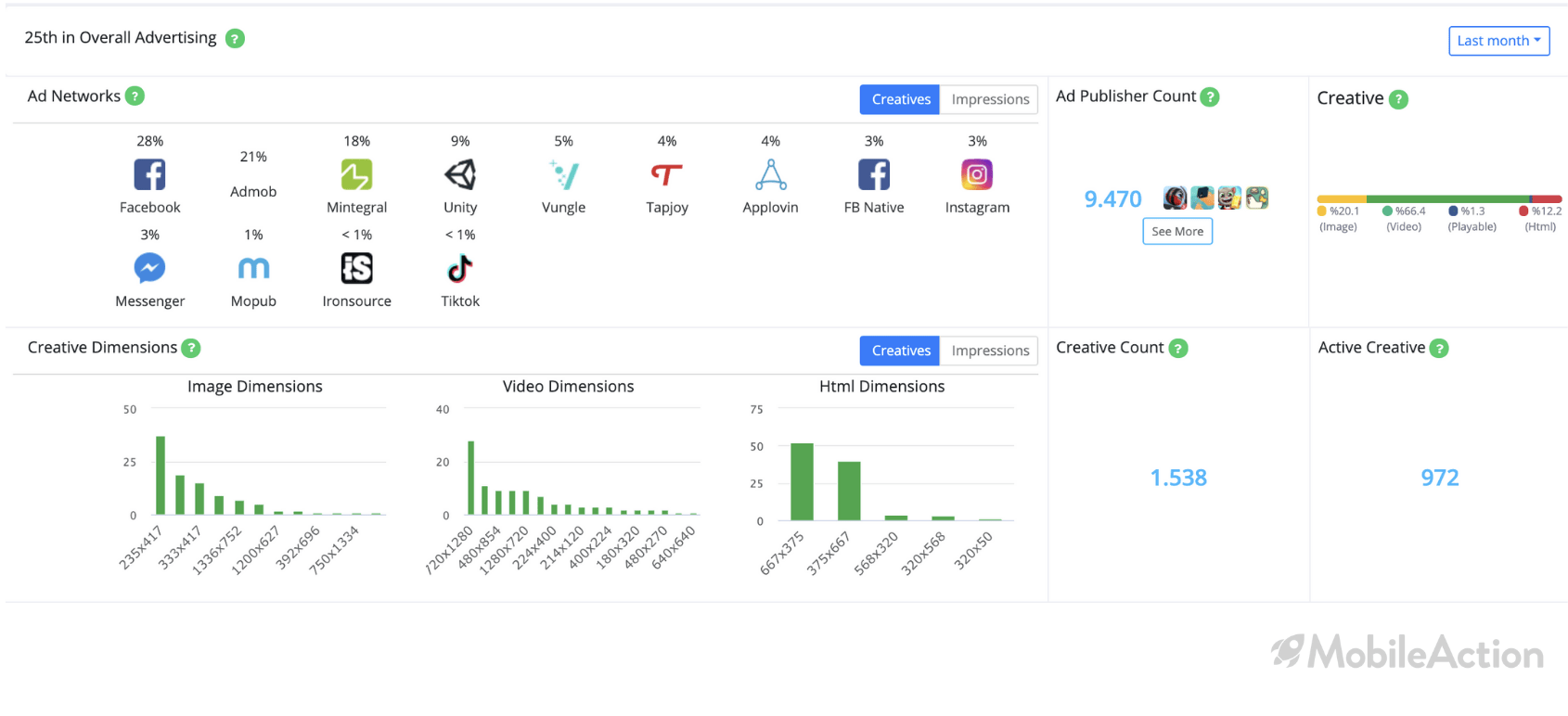Select the Applovin network icon
This screenshot has width=1568, height=716.
tap(771, 174)
